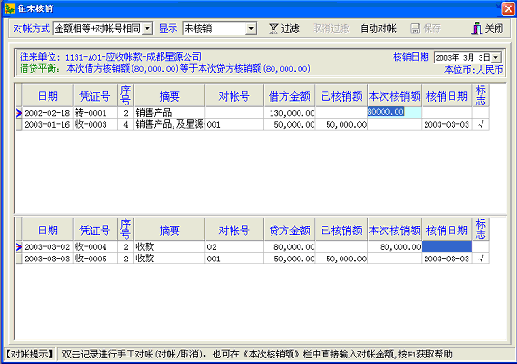Click the 保存 button label
Viewport: 517px width, 364px height.
432,29
